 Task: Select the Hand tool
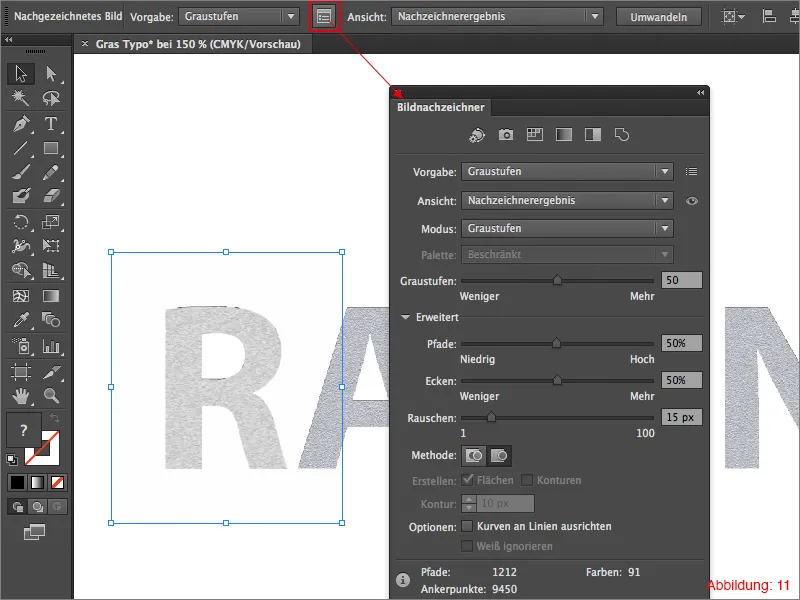click(x=21, y=396)
